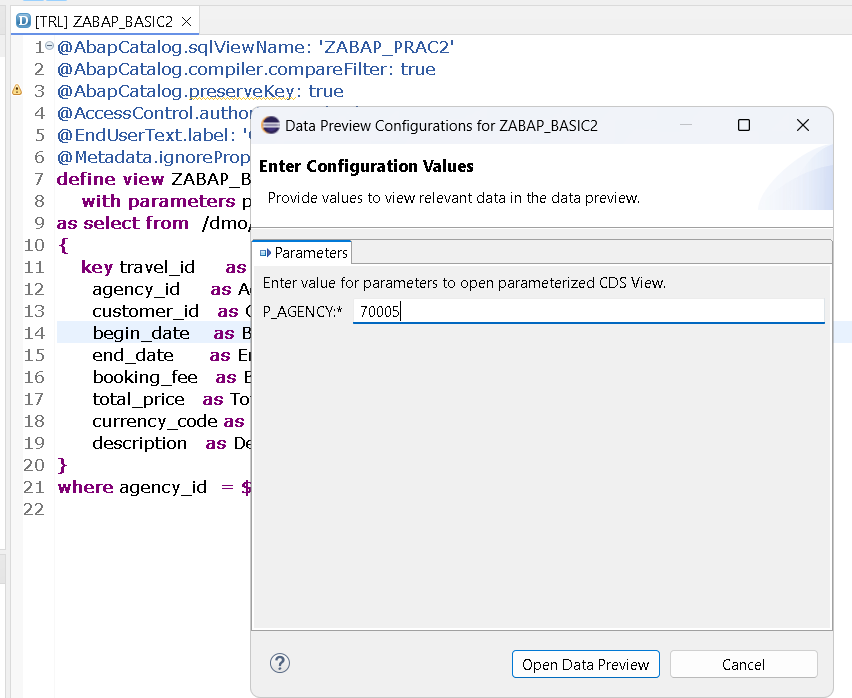852x698 pixels.
Task: Click line number 22 in the editor gutter
Action: tap(33, 509)
